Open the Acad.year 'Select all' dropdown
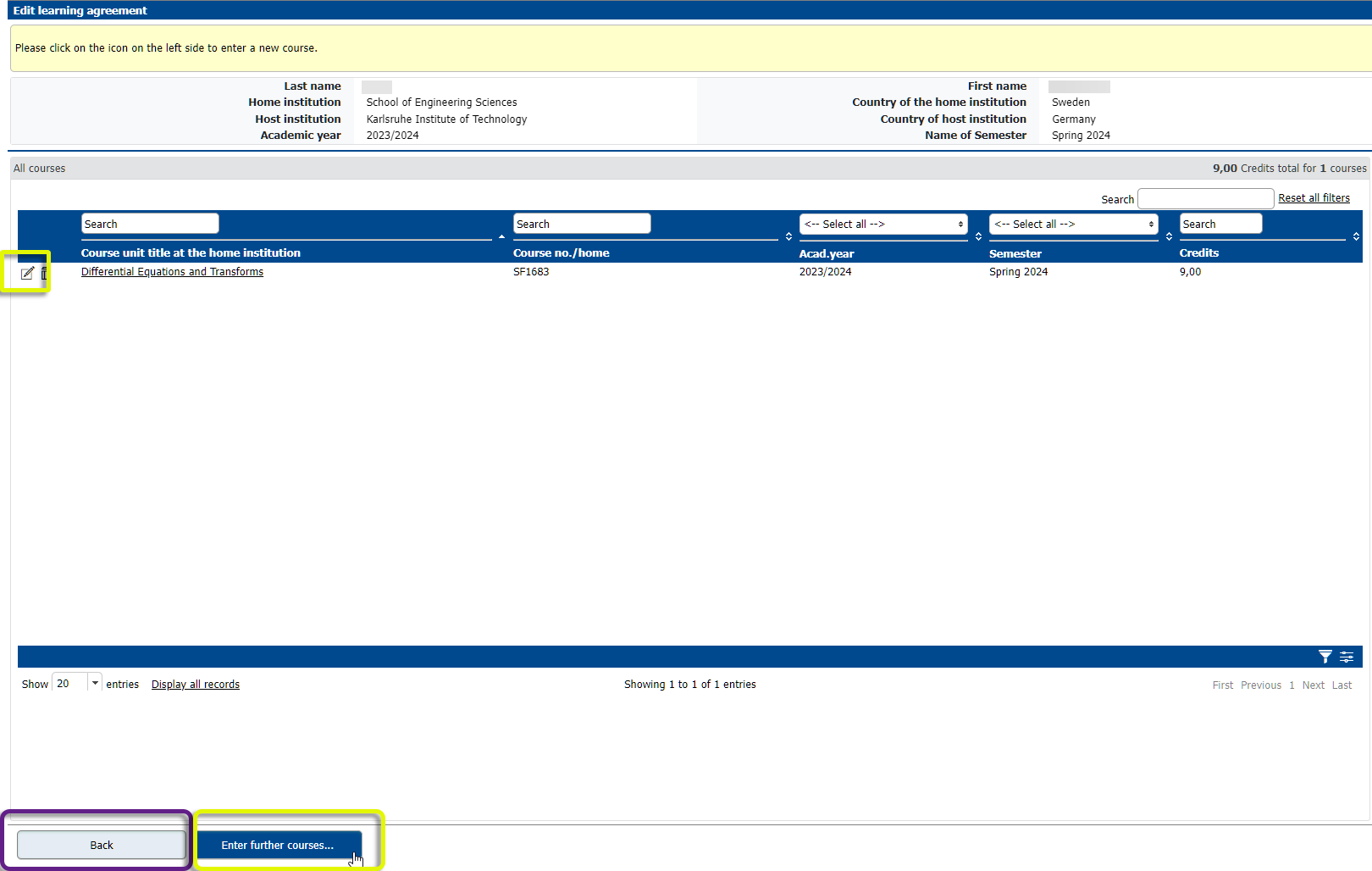Screen dimensions: 1372x871 (x=882, y=224)
